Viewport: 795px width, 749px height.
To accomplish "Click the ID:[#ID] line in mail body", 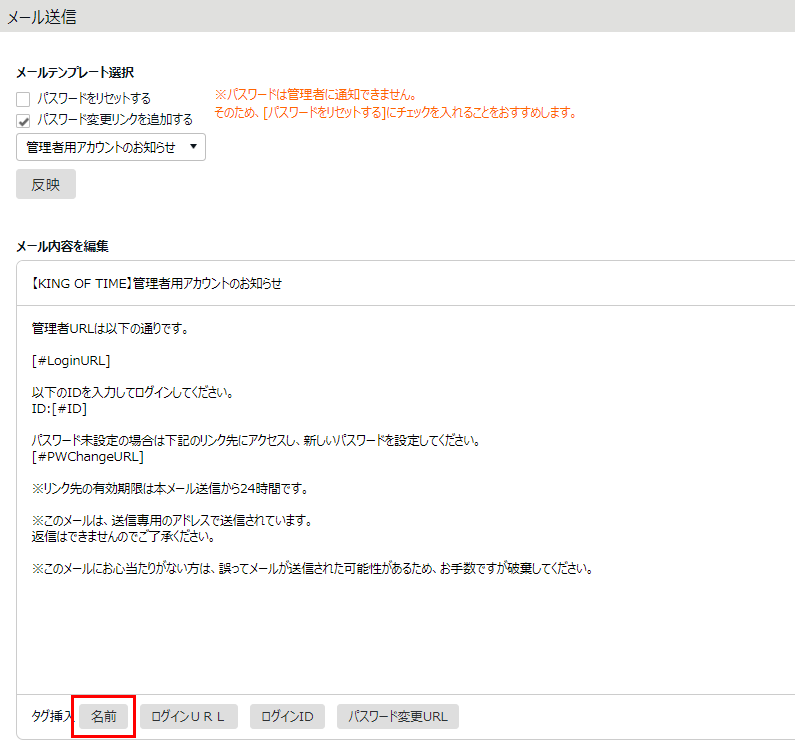I will [x=59, y=409].
